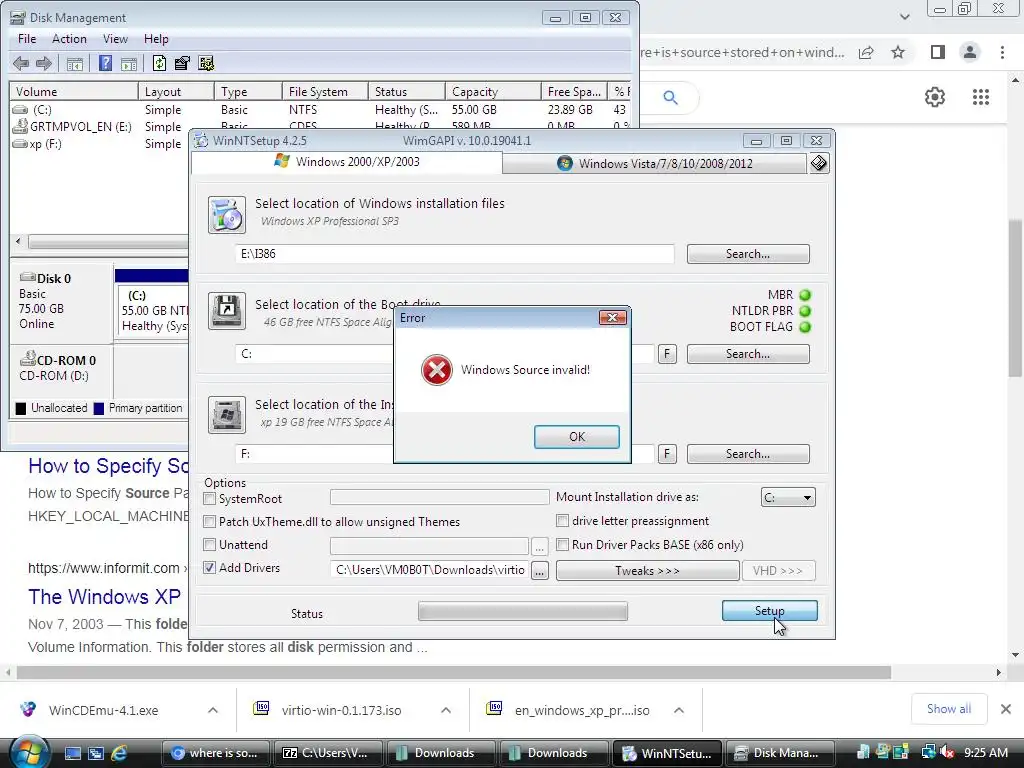Open virtio-win-0.1.173.iso download options chevron
1024x768 pixels.
pos(446,710)
